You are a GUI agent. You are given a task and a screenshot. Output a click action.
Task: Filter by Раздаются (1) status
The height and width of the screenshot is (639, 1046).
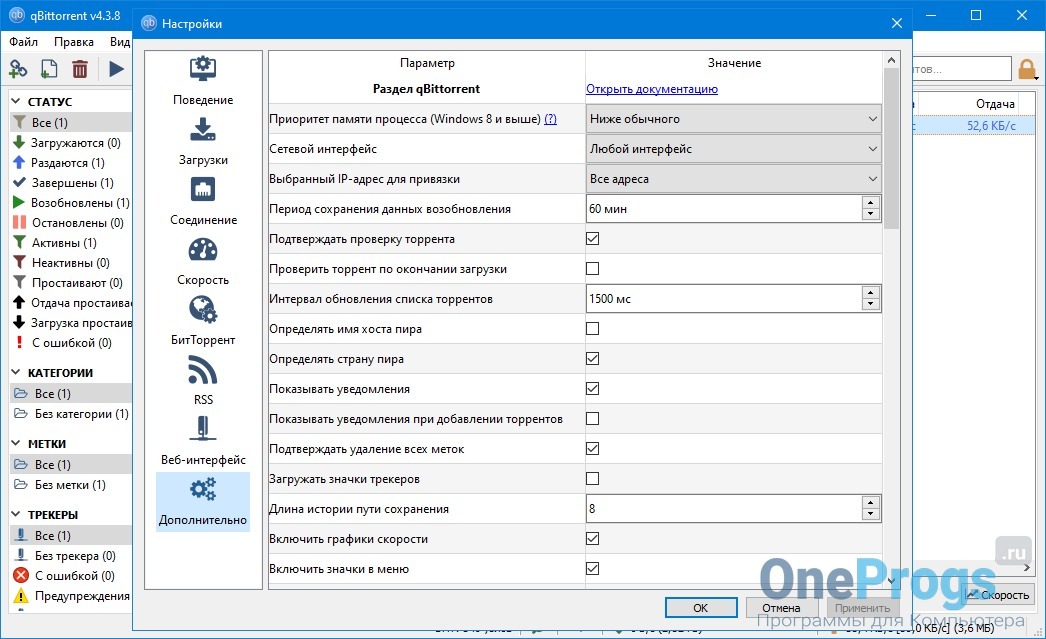(x=71, y=162)
